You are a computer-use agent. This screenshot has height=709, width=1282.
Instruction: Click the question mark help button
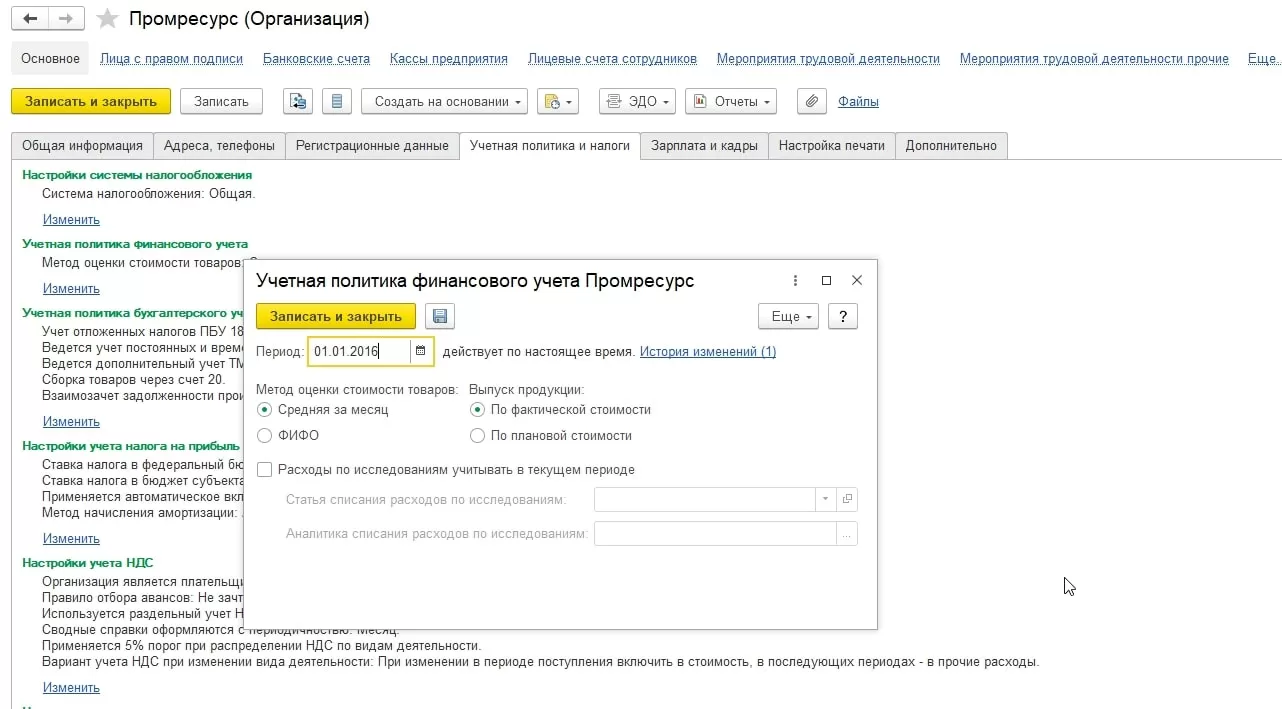843,316
